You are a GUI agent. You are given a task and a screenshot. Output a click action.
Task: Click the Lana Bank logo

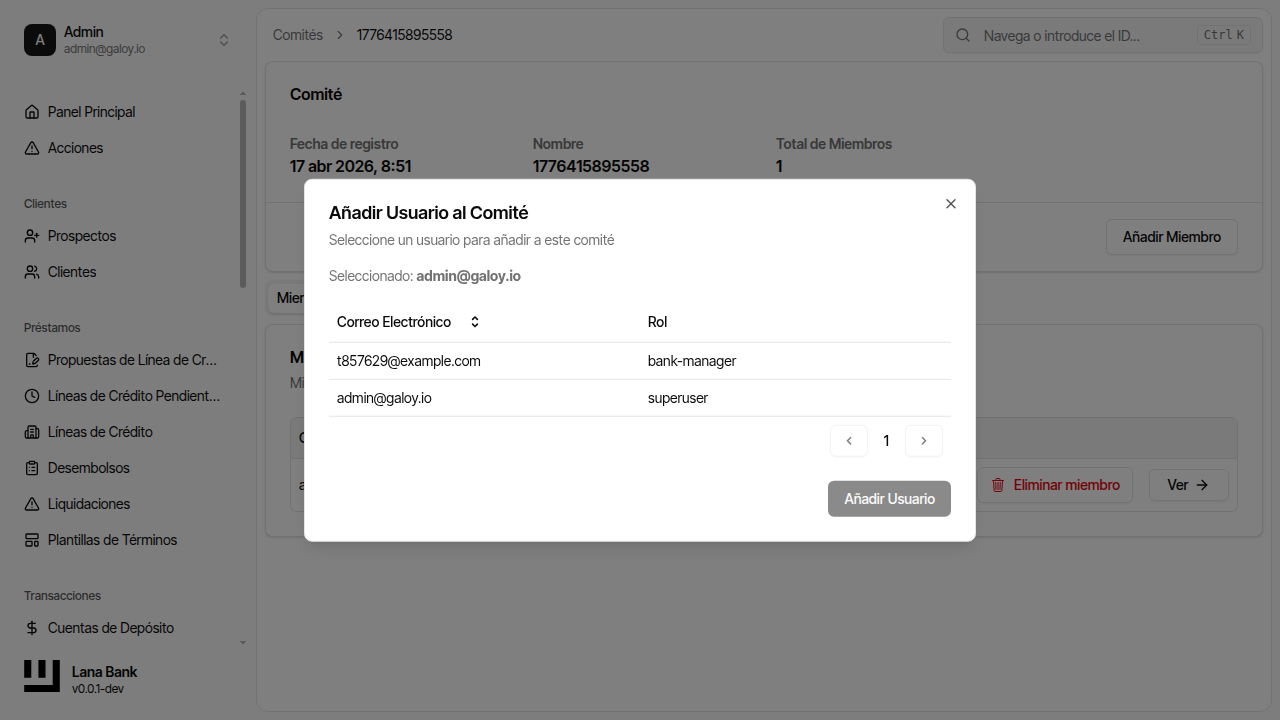click(42, 677)
